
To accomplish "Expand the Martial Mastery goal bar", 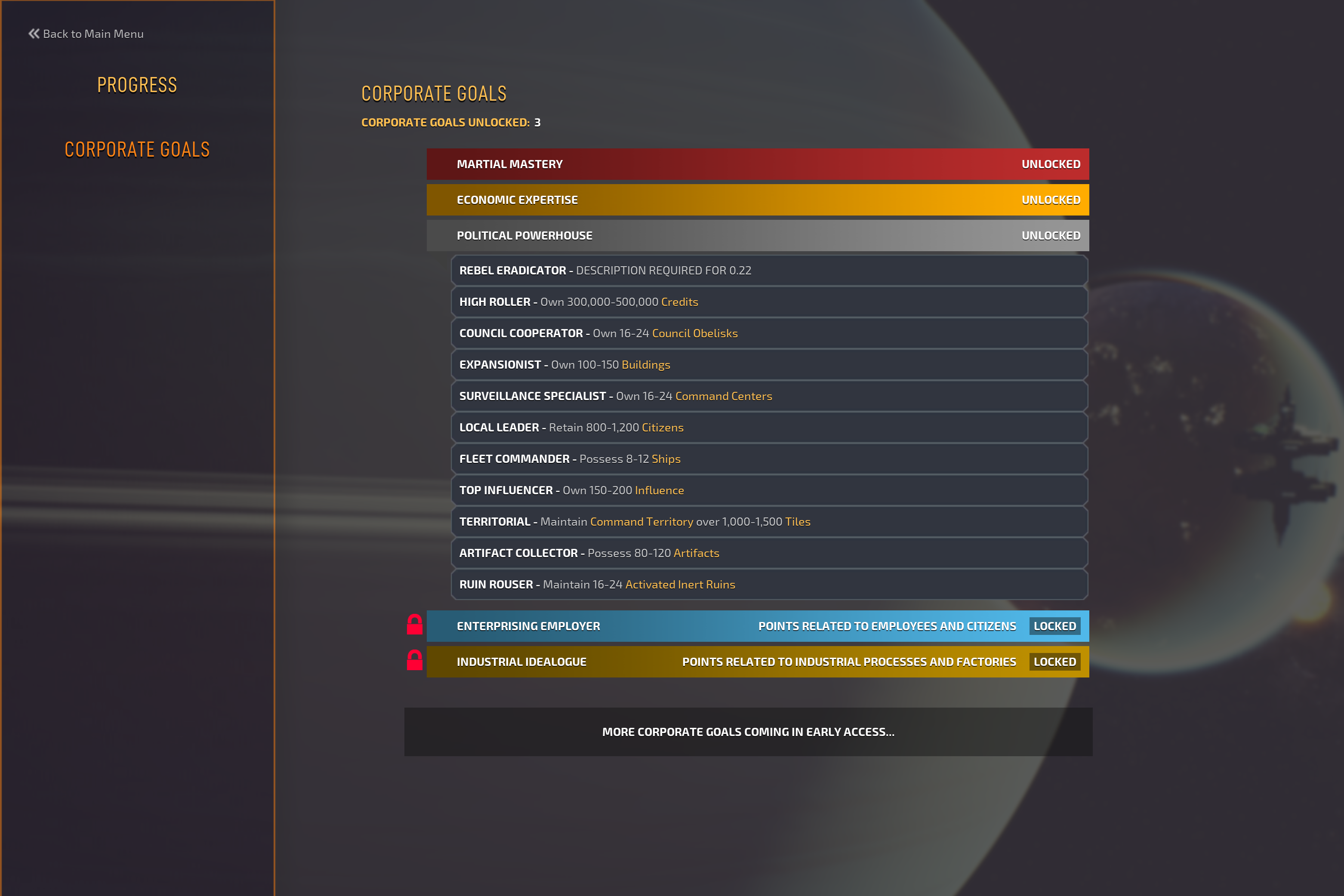I will point(757,164).
